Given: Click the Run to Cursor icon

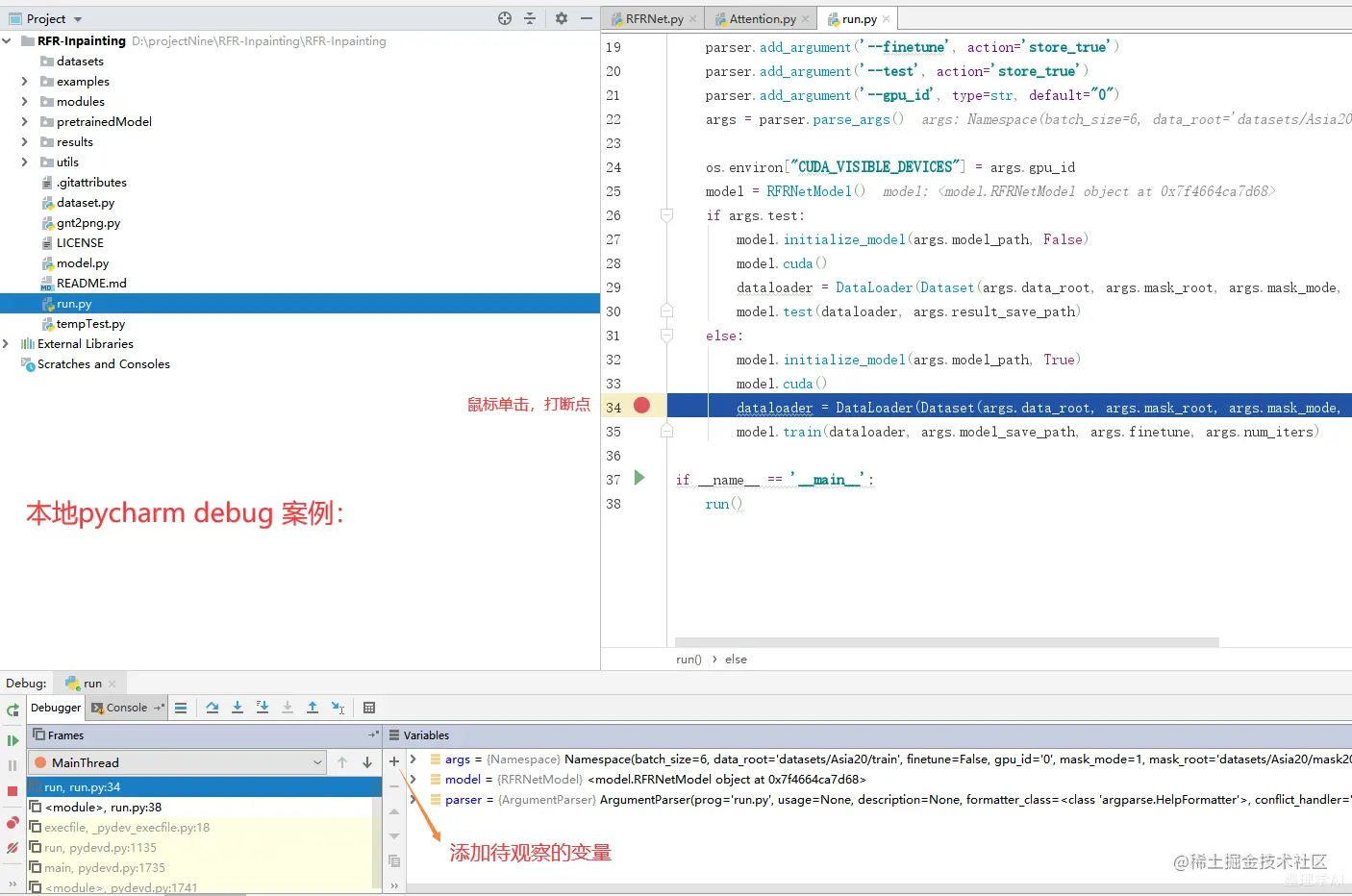Looking at the screenshot, I should click(338, 708).
